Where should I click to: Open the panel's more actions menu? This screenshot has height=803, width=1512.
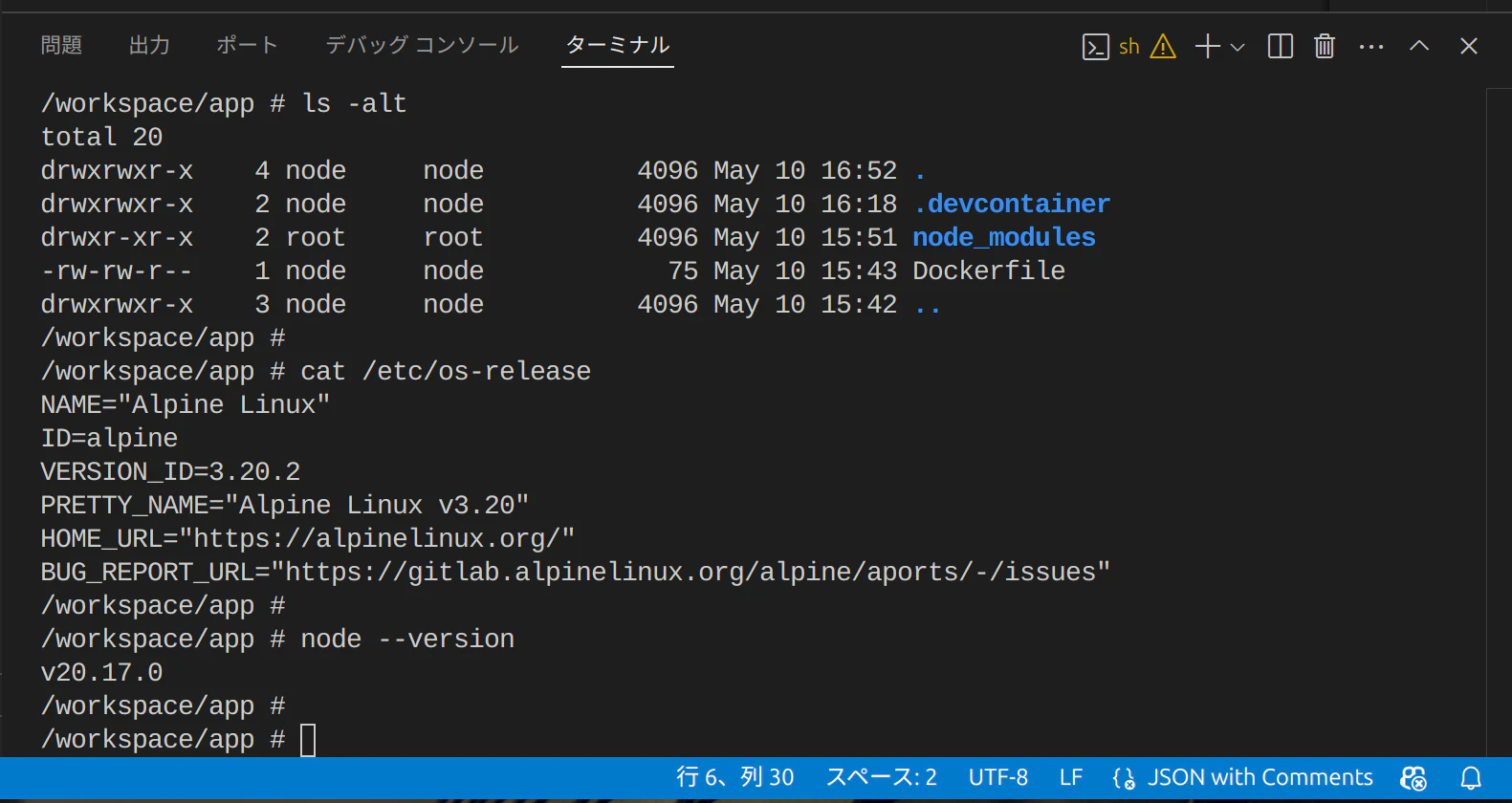click(x=1371, y=46)
